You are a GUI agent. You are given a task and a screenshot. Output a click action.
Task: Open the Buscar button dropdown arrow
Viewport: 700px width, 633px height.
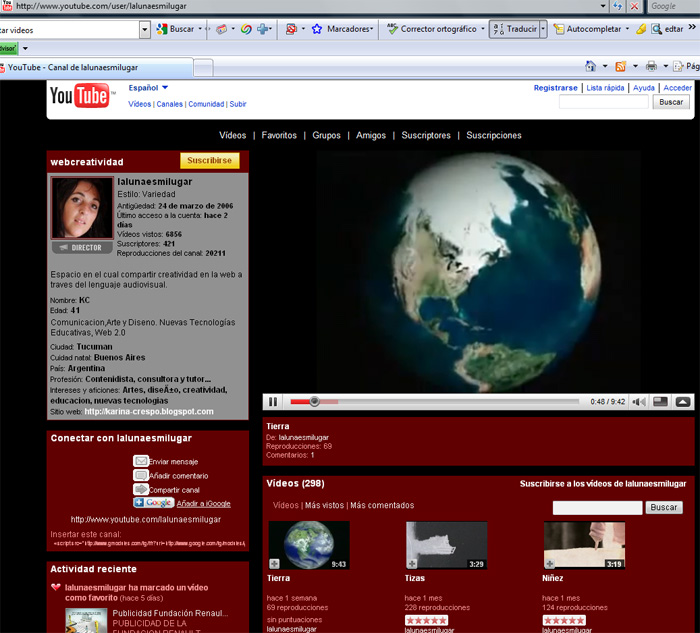point(200,29)
